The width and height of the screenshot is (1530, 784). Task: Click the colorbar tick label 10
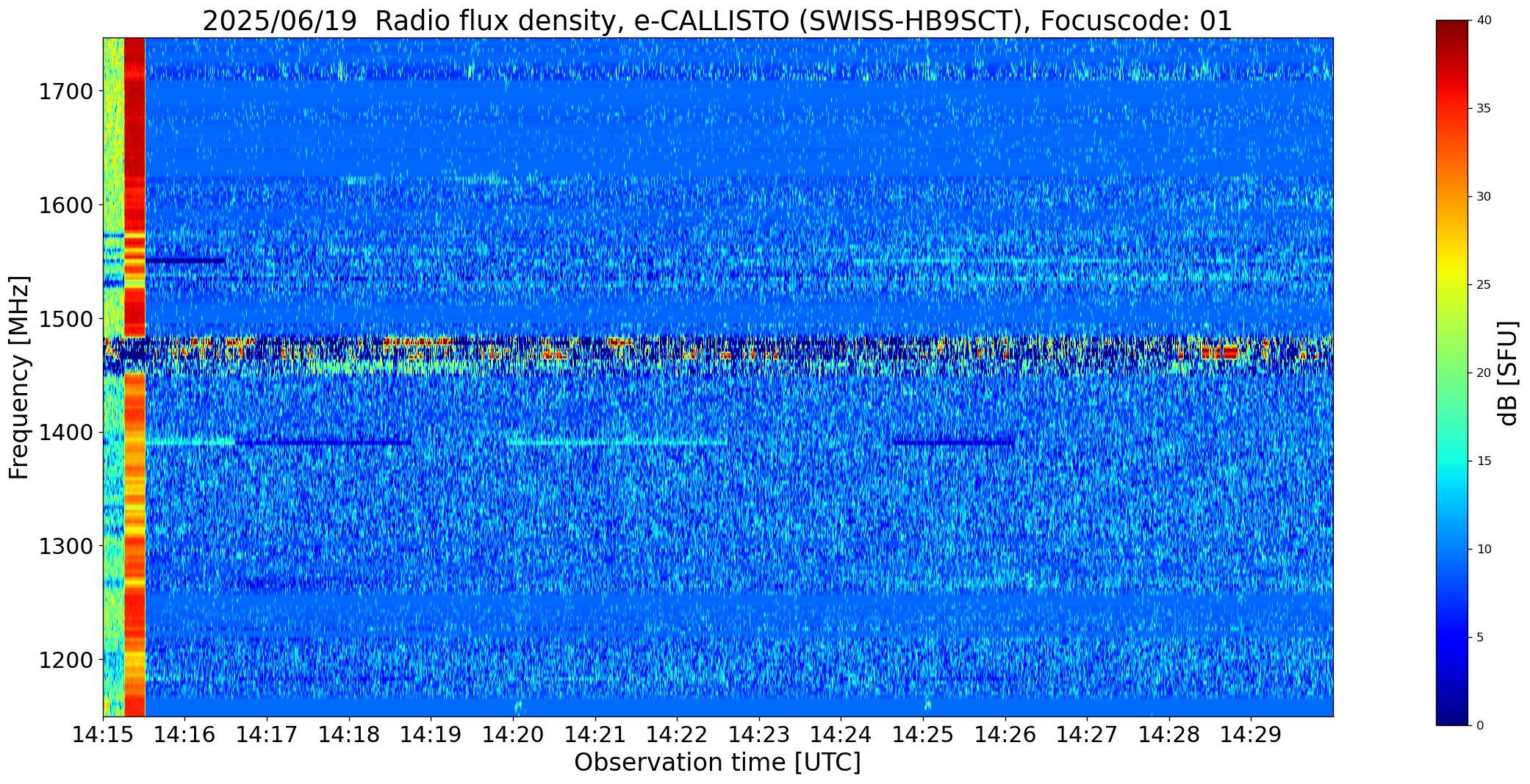point(1484,550)
